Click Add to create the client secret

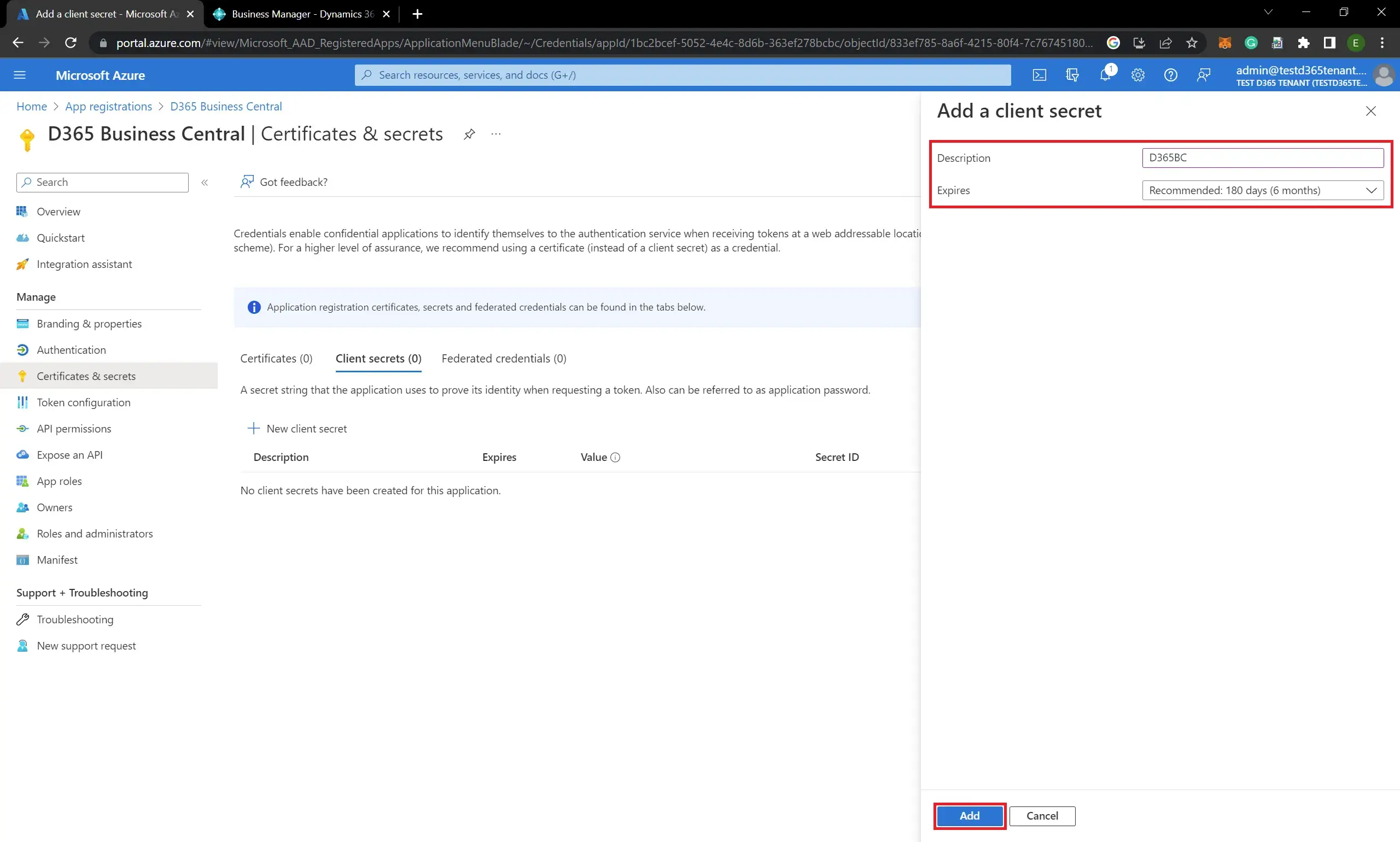pos(968,816)
